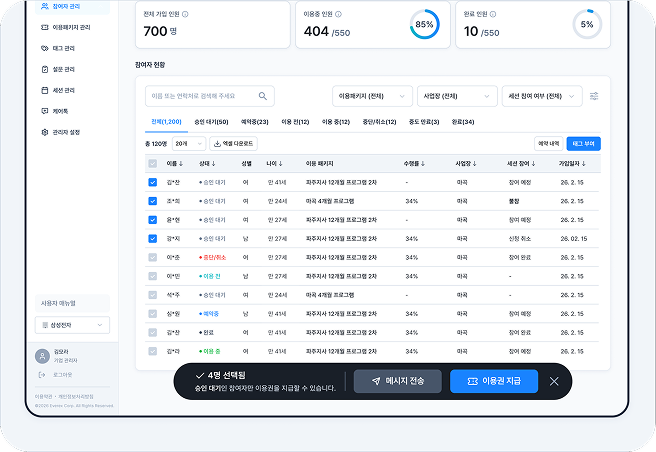656x452 pixels.
Task: Open the 이용패키지 (전체) dropdown
Action: coord(372,96)
